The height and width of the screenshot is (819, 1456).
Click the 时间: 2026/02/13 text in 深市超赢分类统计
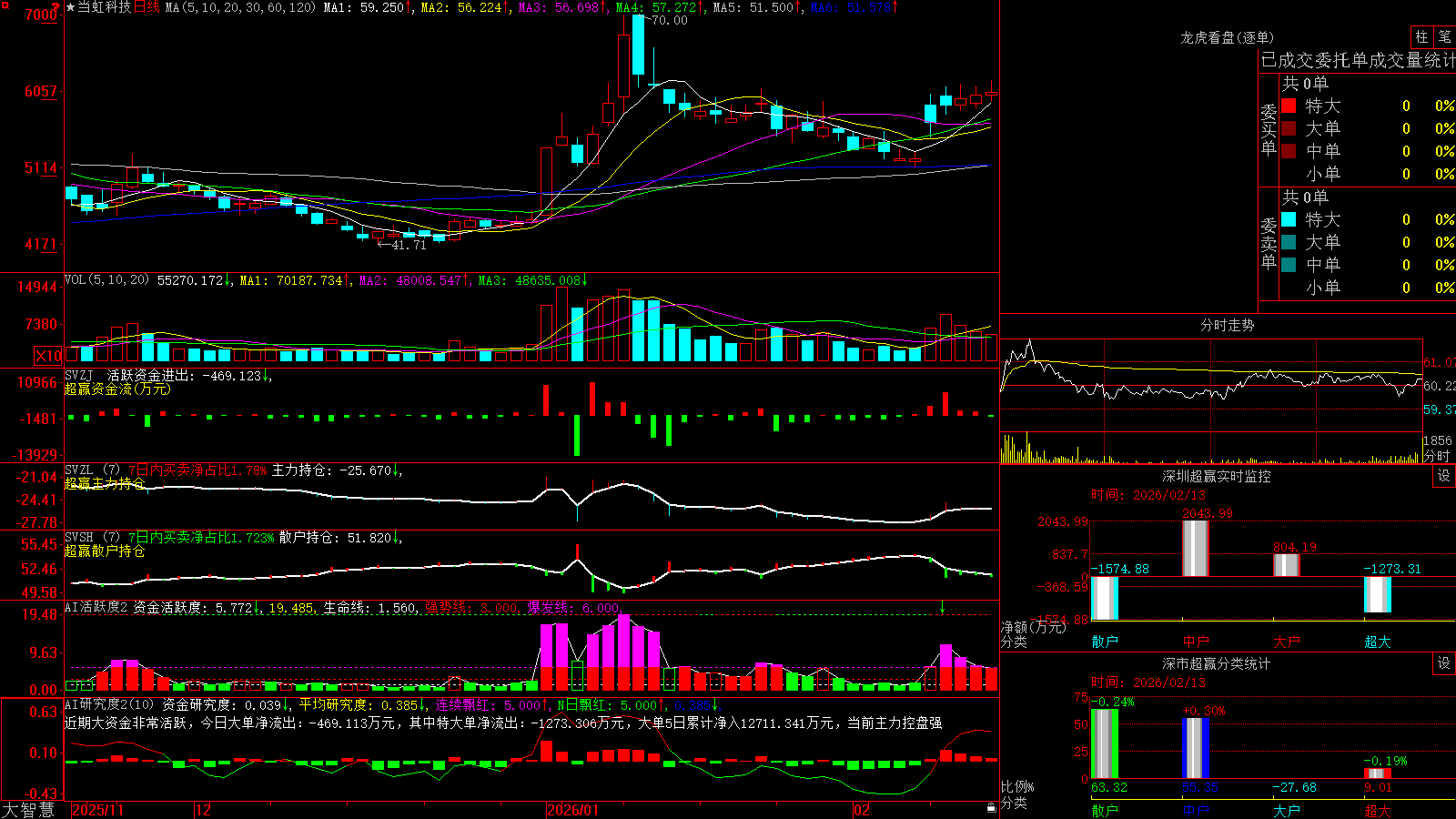coord(1148,682)
